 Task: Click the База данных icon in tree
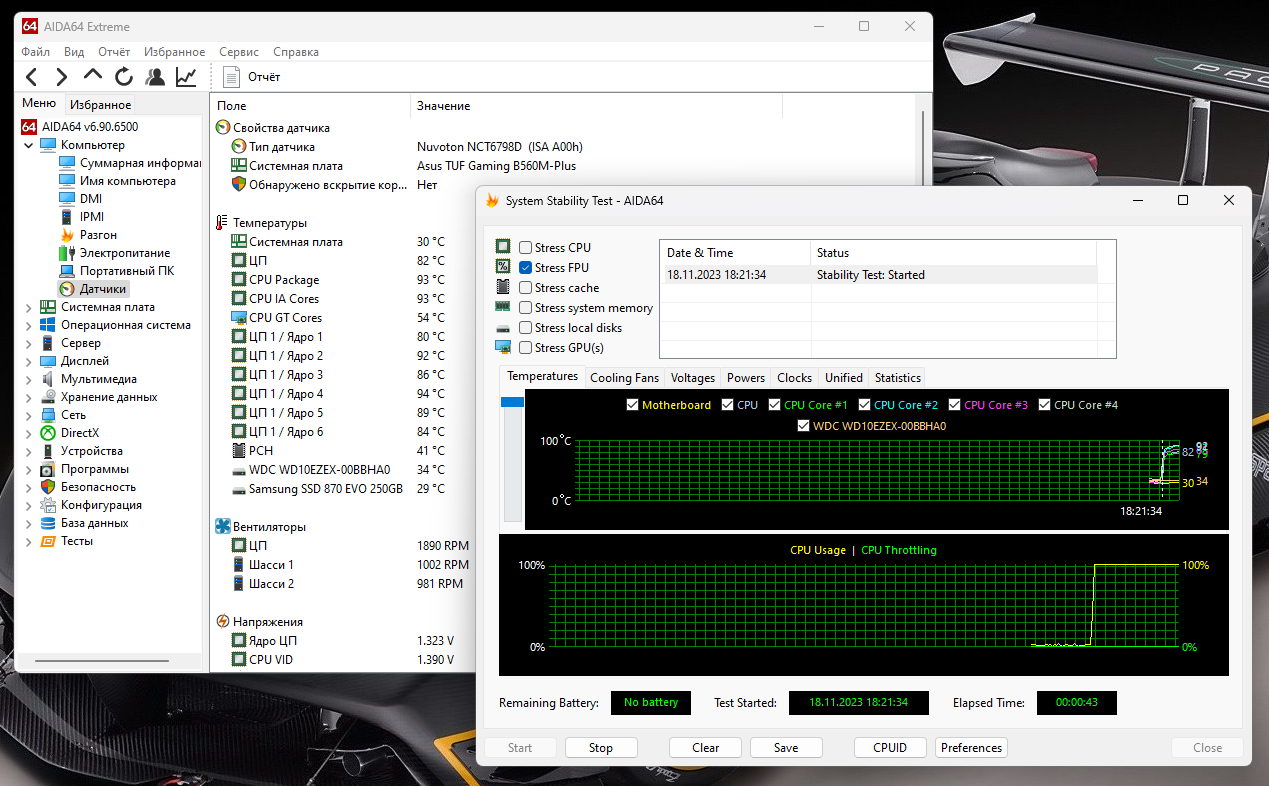click(x=48, y=523)
